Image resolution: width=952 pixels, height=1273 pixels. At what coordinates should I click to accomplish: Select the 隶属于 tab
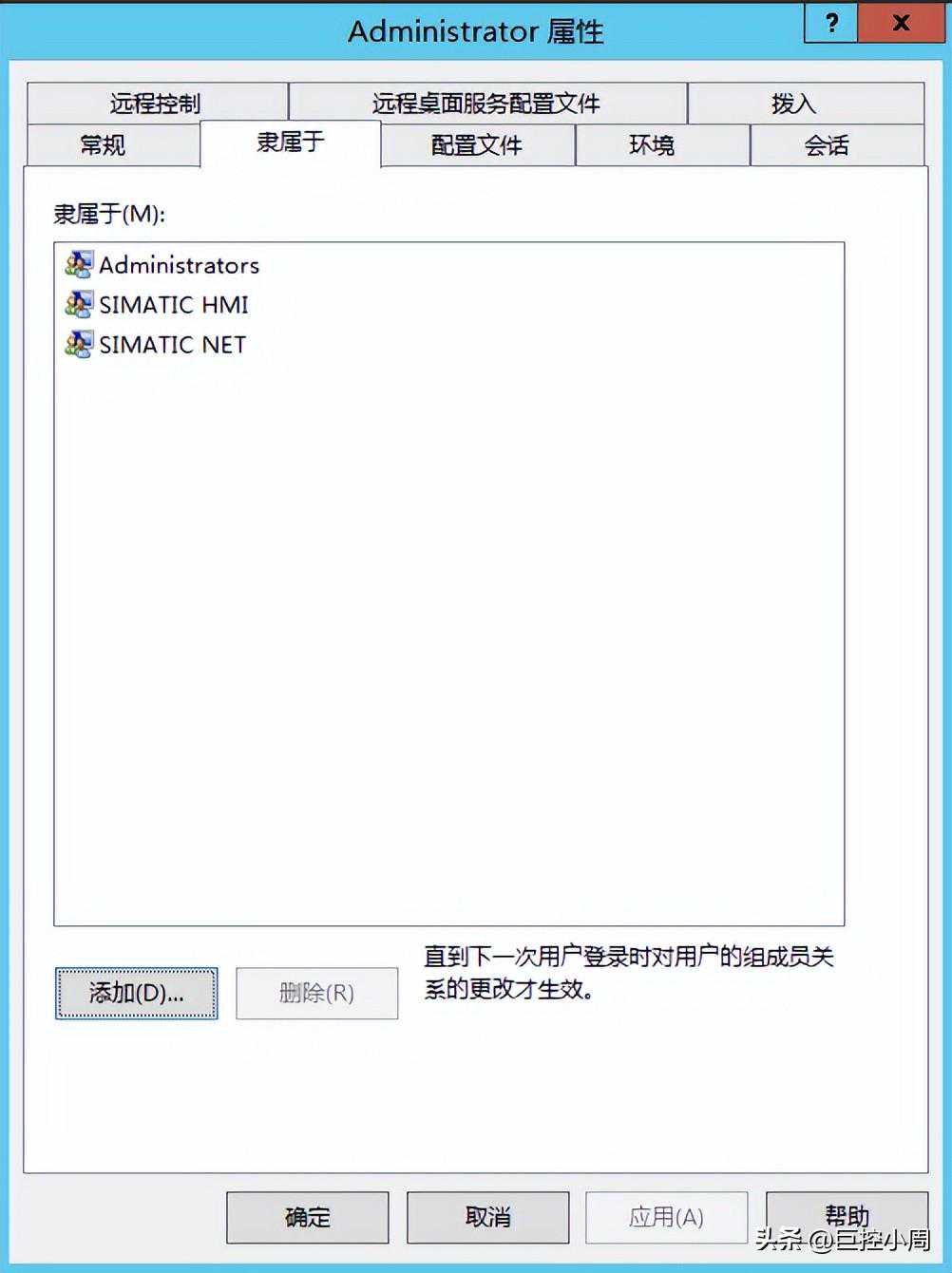pos(291,142)
